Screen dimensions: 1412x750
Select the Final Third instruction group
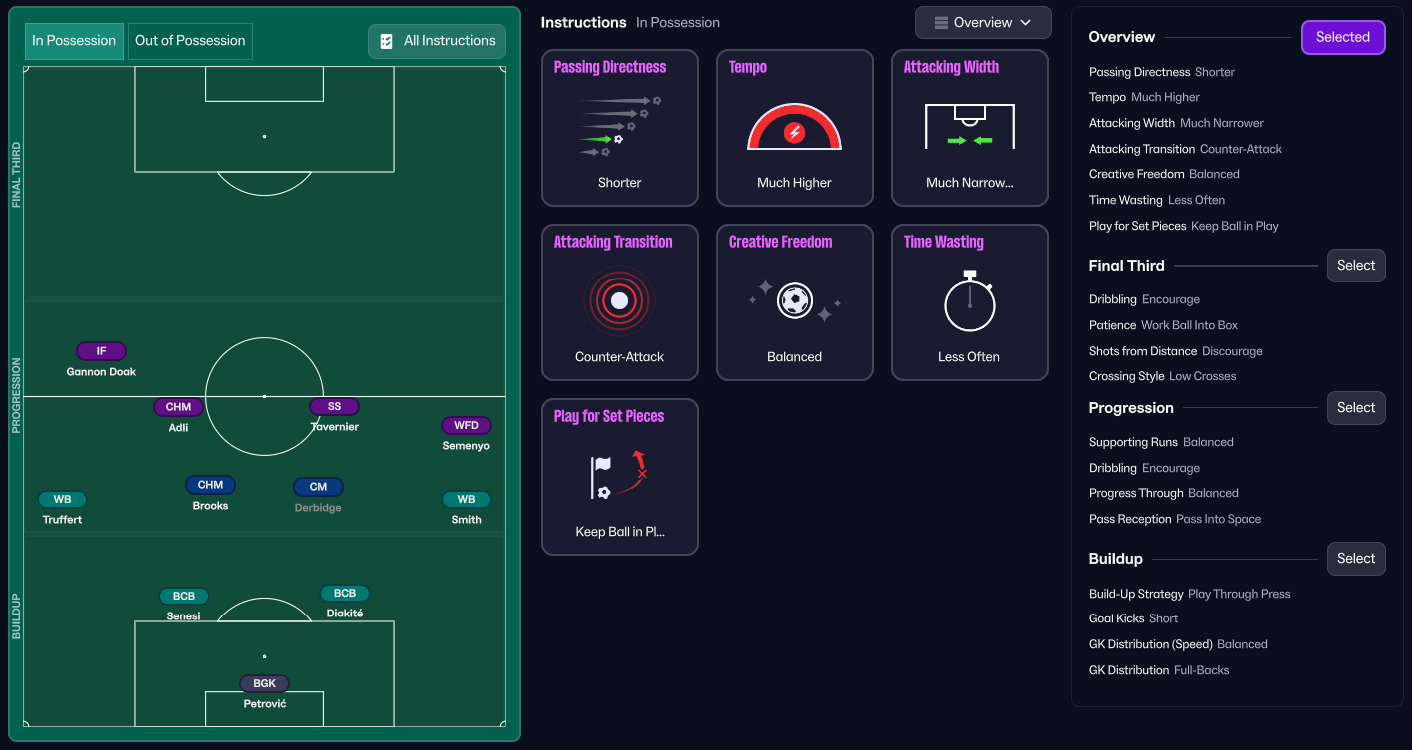pyautogui.click(x=1355, y=266)
